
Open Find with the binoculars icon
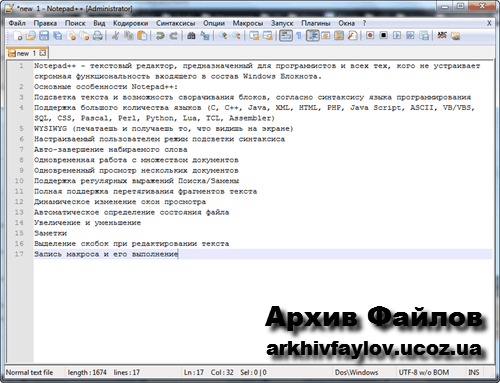(x=191, y=36)
